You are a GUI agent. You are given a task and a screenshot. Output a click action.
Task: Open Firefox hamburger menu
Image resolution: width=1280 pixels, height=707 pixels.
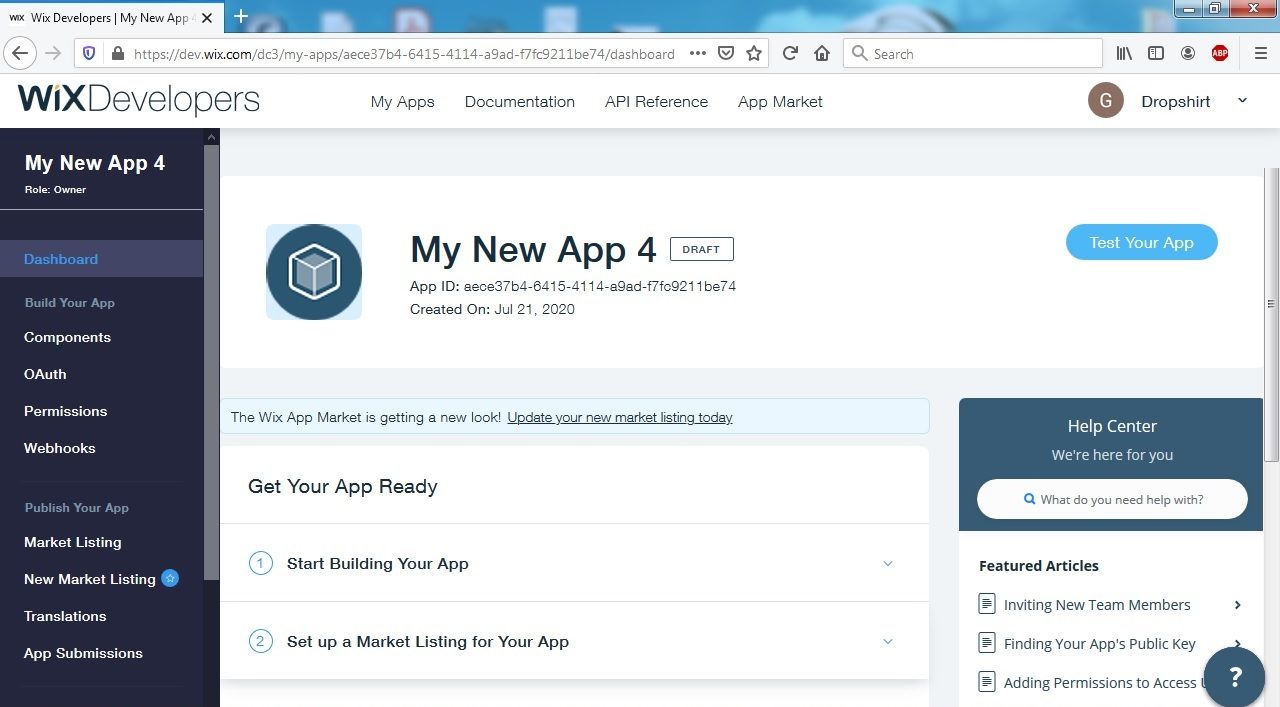1260,53
